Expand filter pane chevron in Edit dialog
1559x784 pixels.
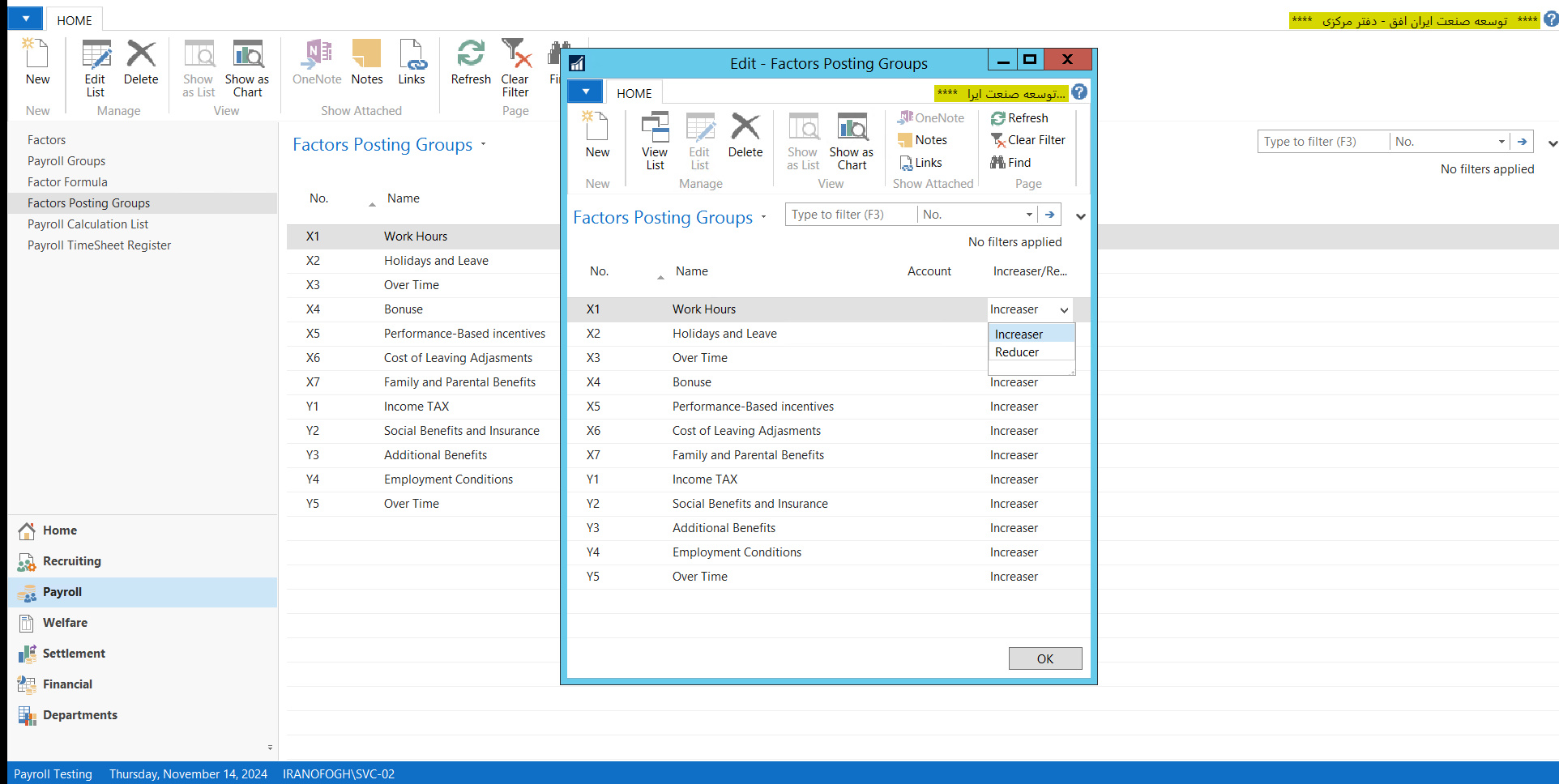point(1080,216)
